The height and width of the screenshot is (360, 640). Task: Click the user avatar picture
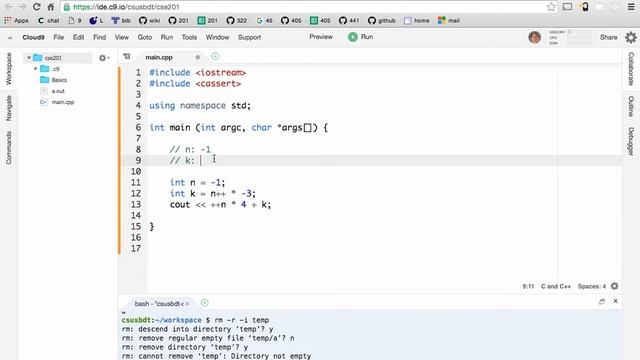535,37
